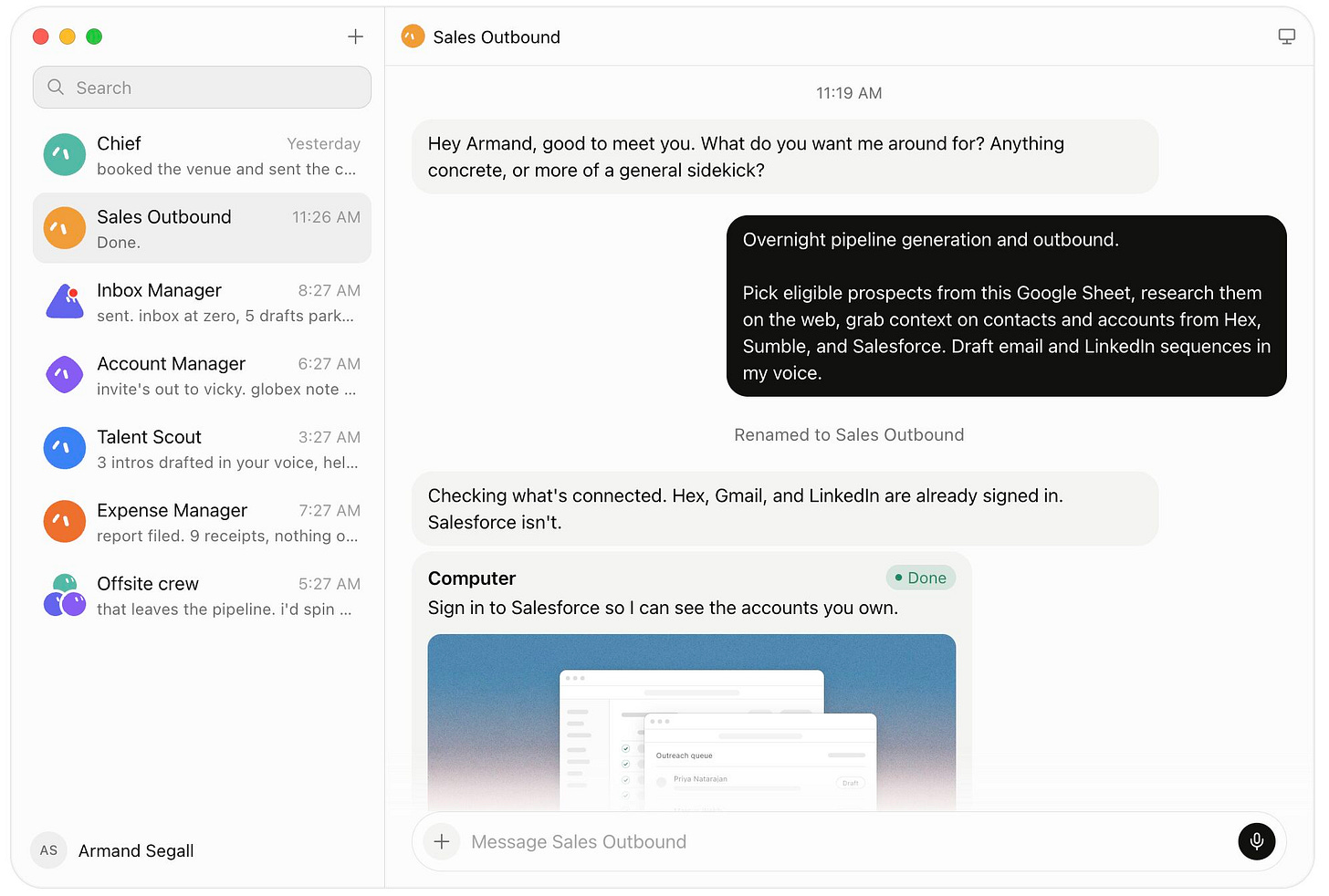Click the '3 intros drafted' preview text
Screen dimensions: 1329x896
[227, 463]
